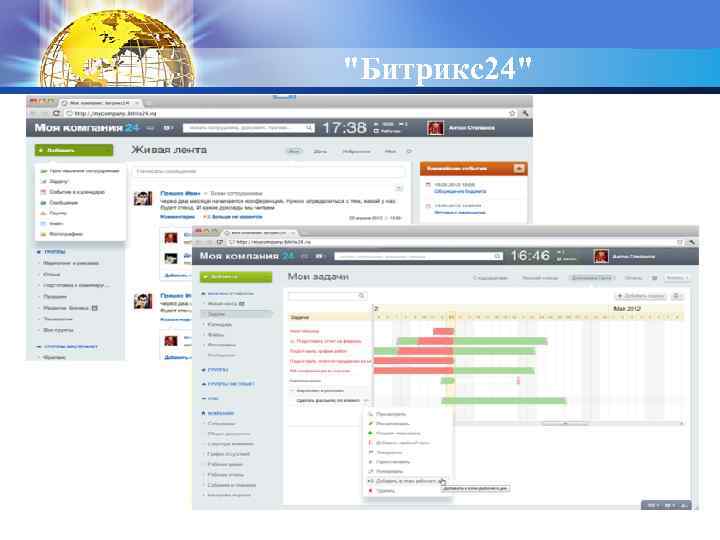Screen dimensions: 720x540
Task: Open settings dropdown beside Добавить задачу
Action: coord(677,296)
